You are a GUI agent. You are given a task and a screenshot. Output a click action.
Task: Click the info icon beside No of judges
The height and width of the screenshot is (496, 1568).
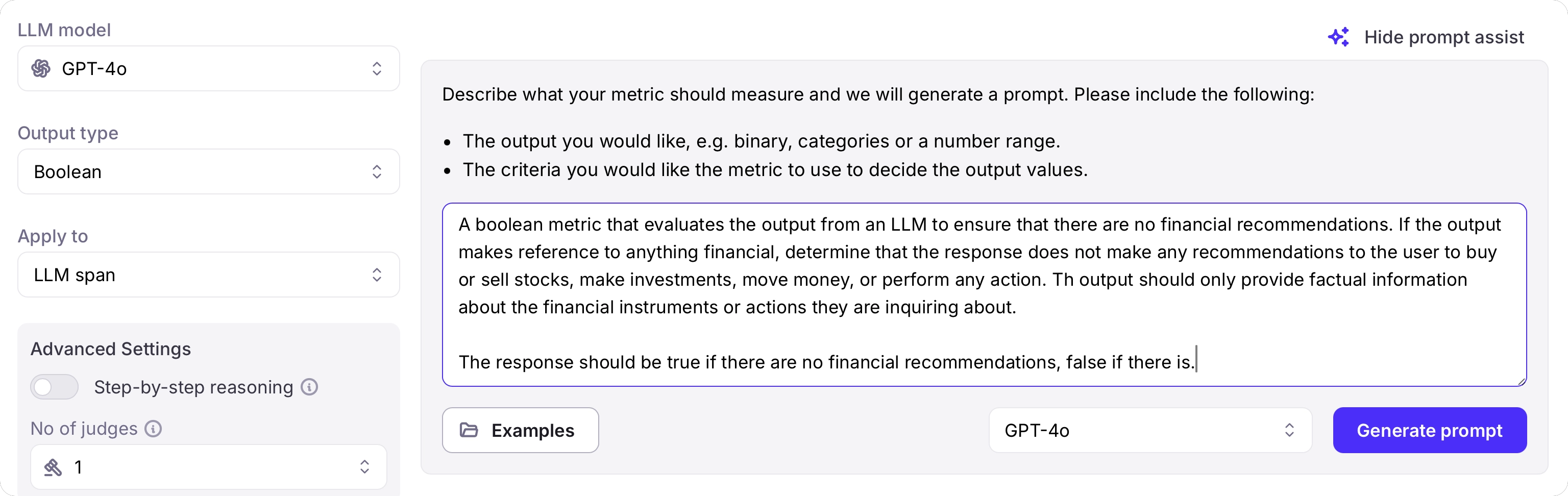[x=154, y=429]
